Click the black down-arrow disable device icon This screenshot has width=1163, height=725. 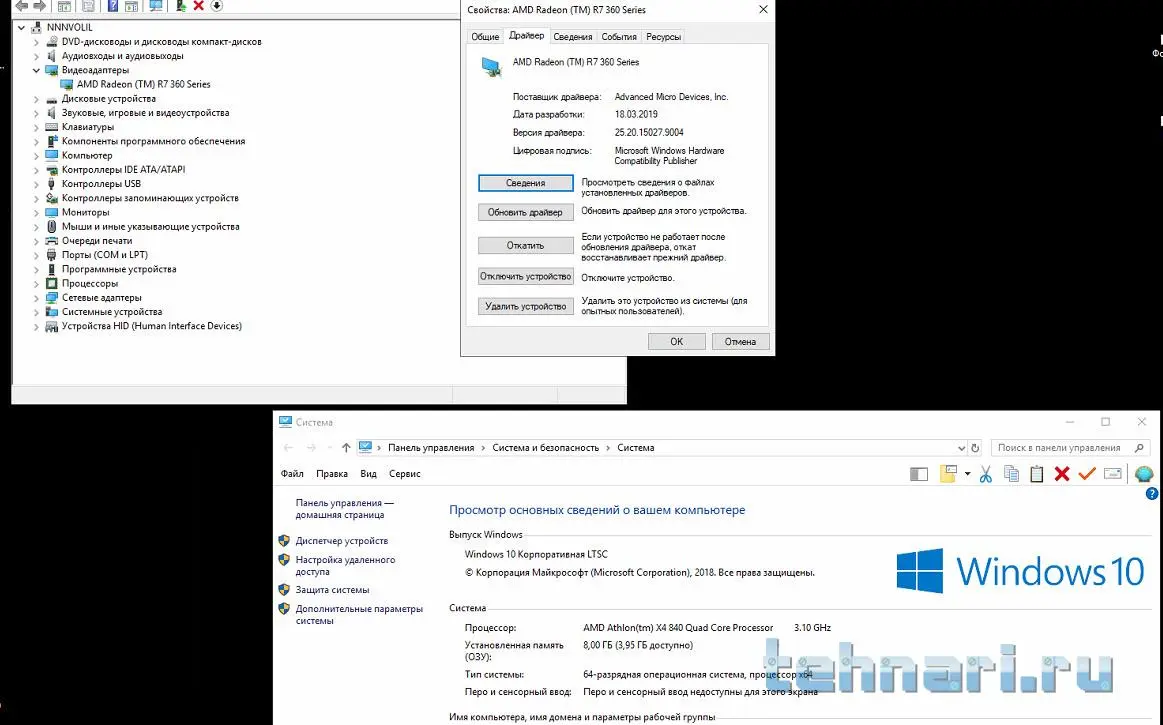click(217, 6)
